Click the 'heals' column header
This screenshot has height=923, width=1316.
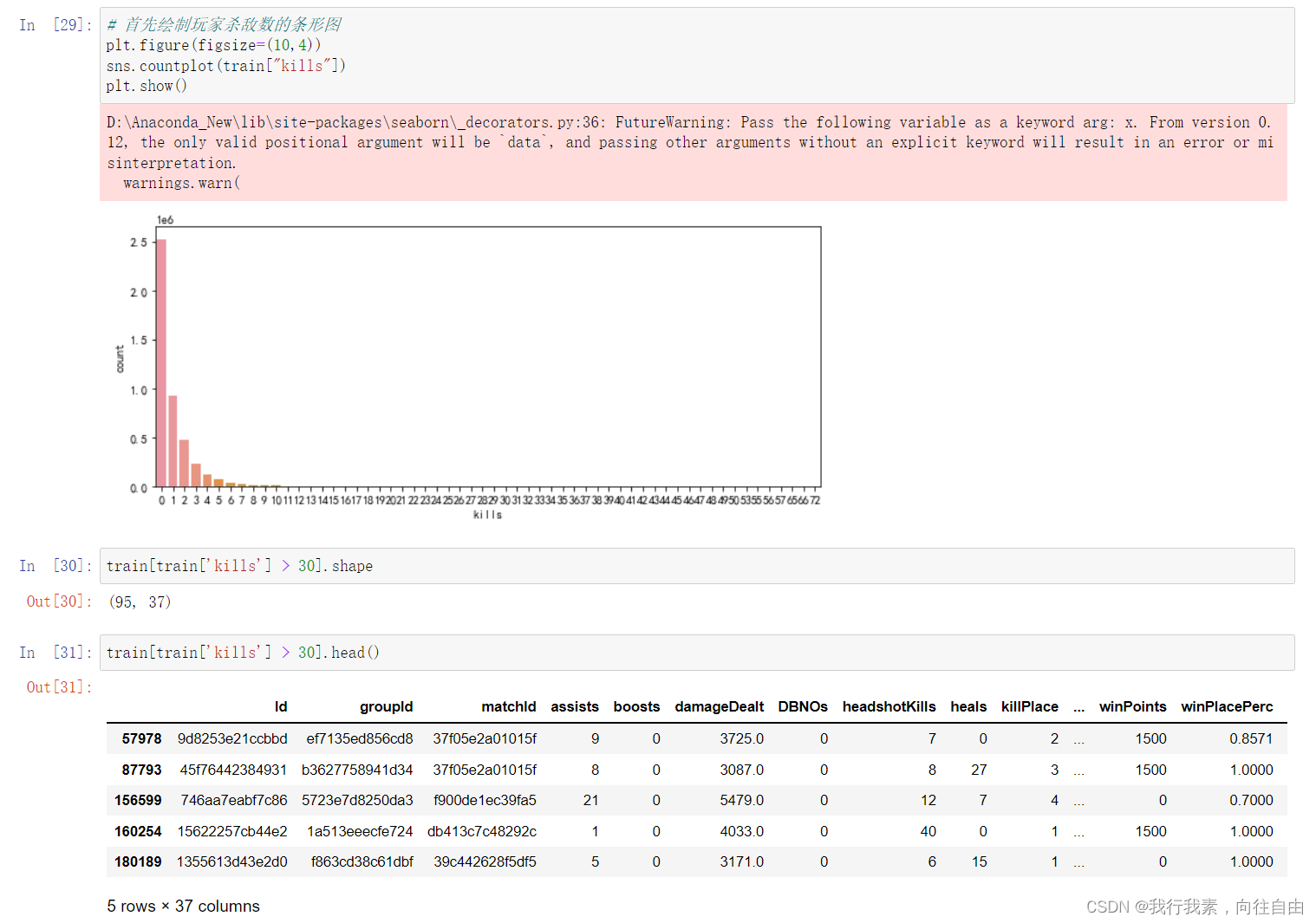[968, 707]
